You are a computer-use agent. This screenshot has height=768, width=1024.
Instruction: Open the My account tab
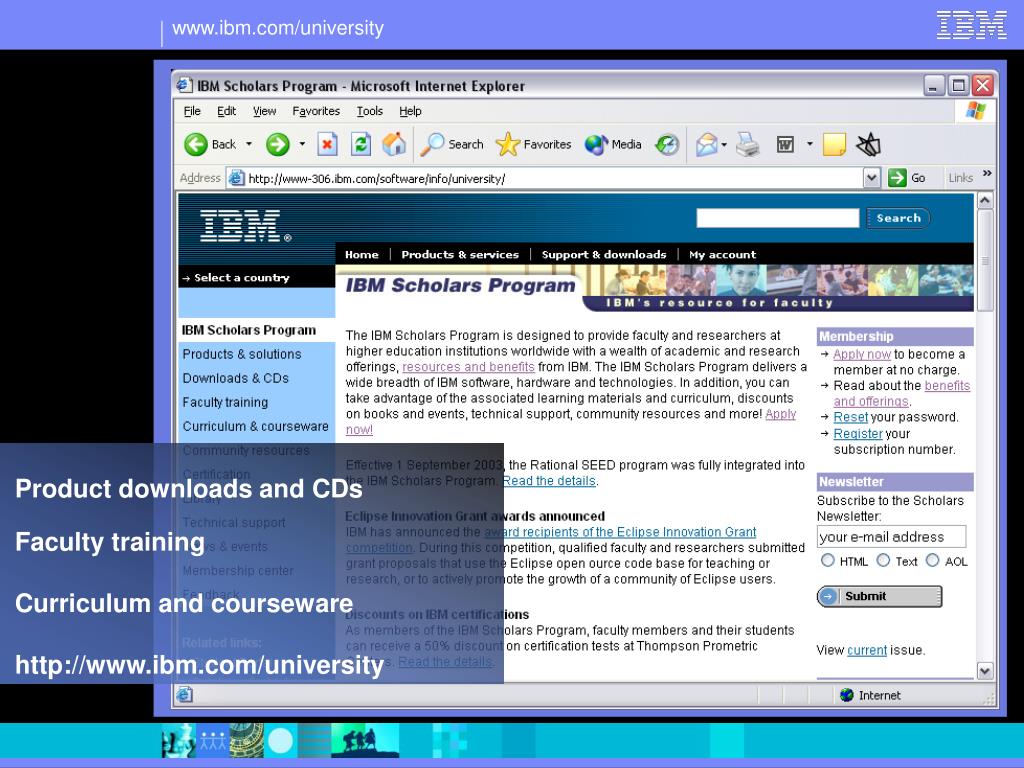coord(722,254)
